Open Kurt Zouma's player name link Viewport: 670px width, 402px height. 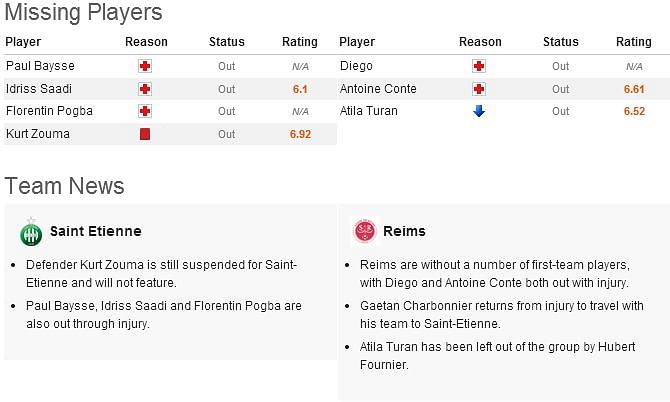(38, 134)
